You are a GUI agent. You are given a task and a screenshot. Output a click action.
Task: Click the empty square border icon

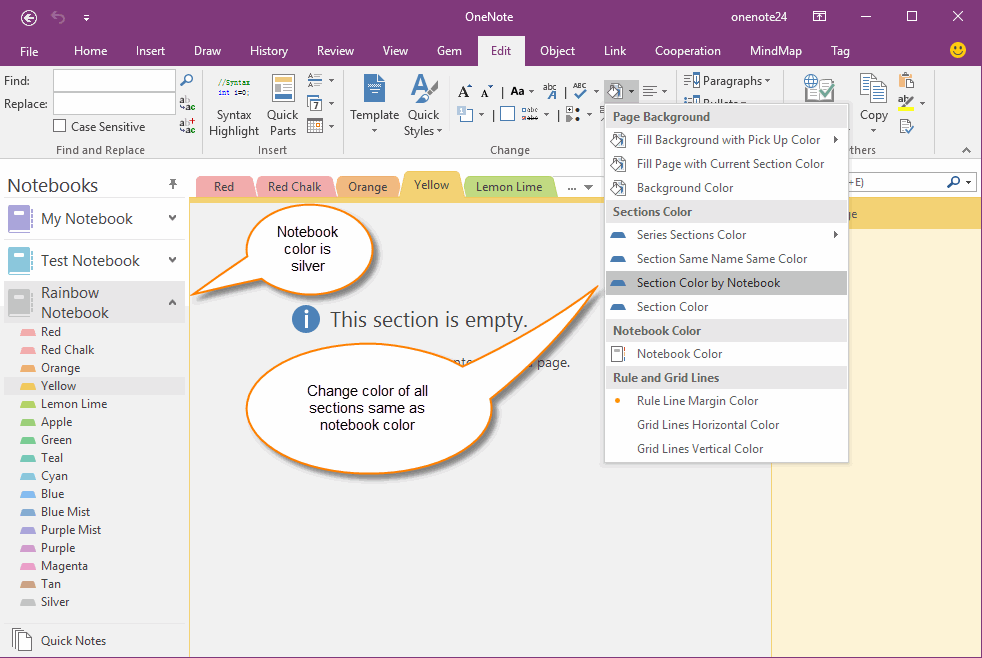[507, 114]
